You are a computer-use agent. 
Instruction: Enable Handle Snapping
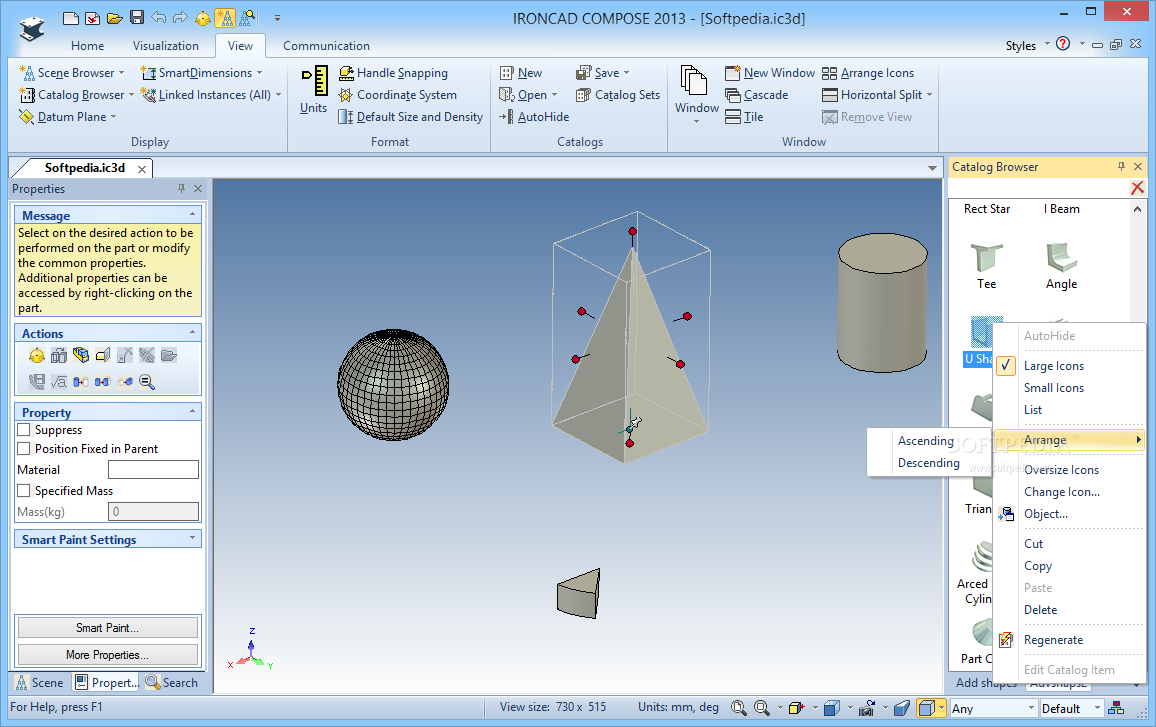394,73
